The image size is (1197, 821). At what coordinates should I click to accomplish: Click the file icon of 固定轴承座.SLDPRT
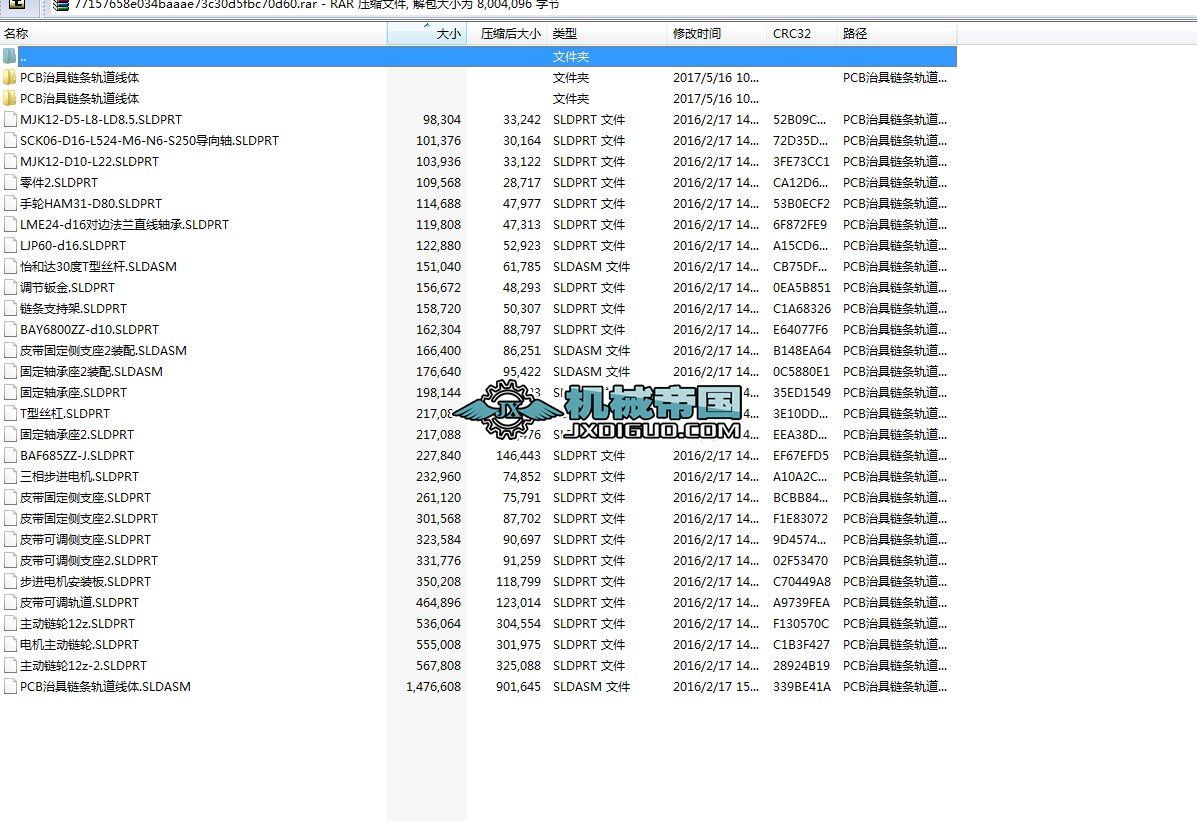[x=10, y=393]
